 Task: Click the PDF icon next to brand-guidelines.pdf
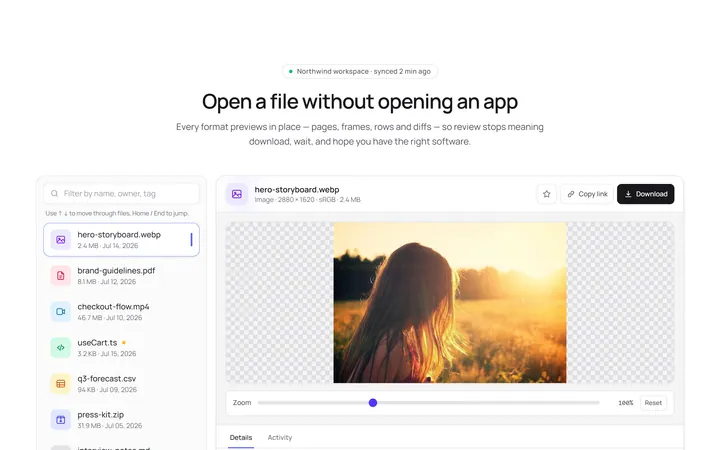pyautogui.click(x=61, y=276)
